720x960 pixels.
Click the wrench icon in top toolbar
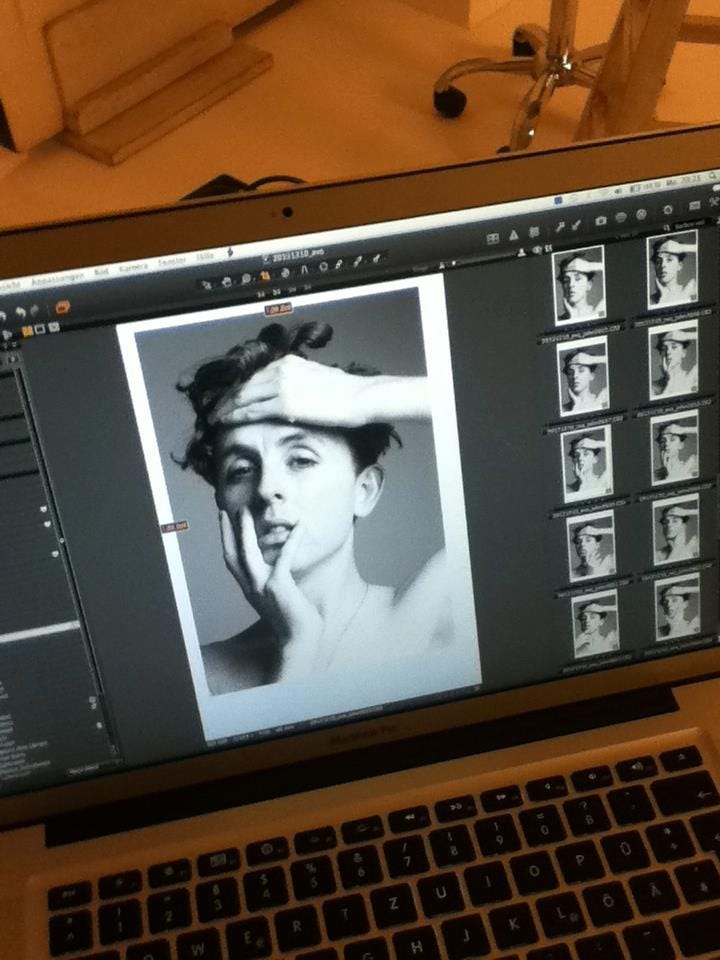[560, 227]
